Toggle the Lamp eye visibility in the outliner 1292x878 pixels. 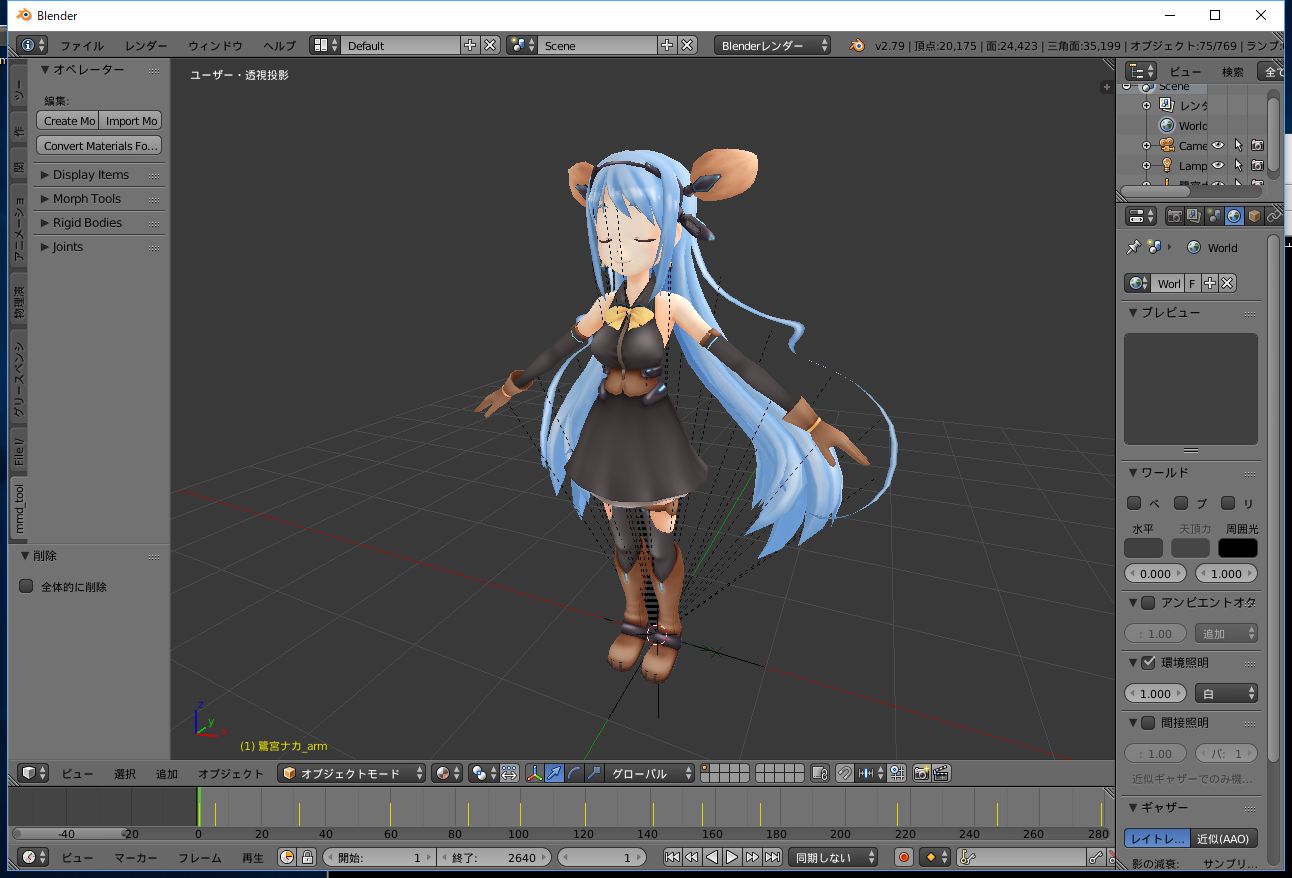1218,165
